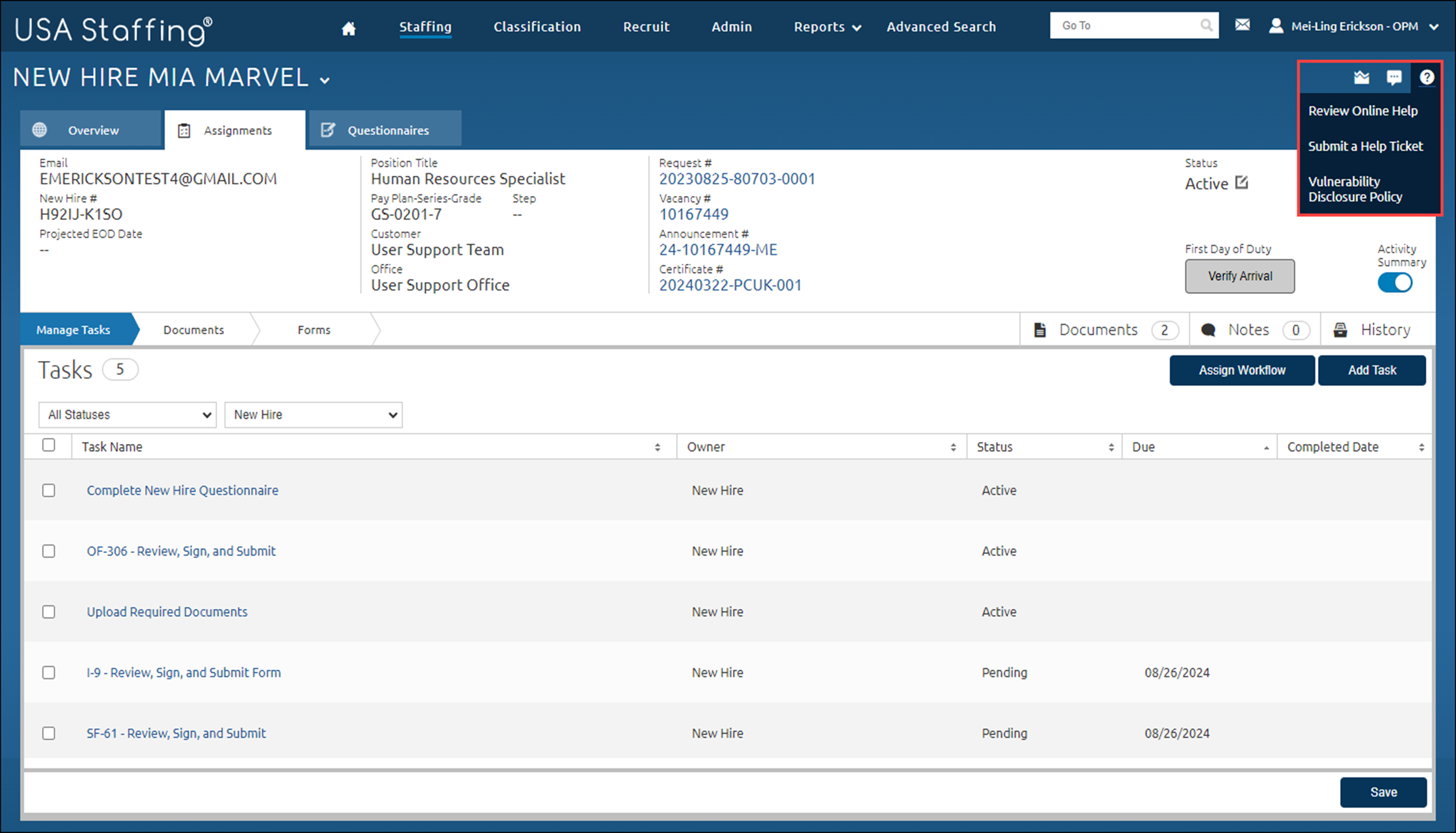Click the Verify Arrival button

point(1240,277)
